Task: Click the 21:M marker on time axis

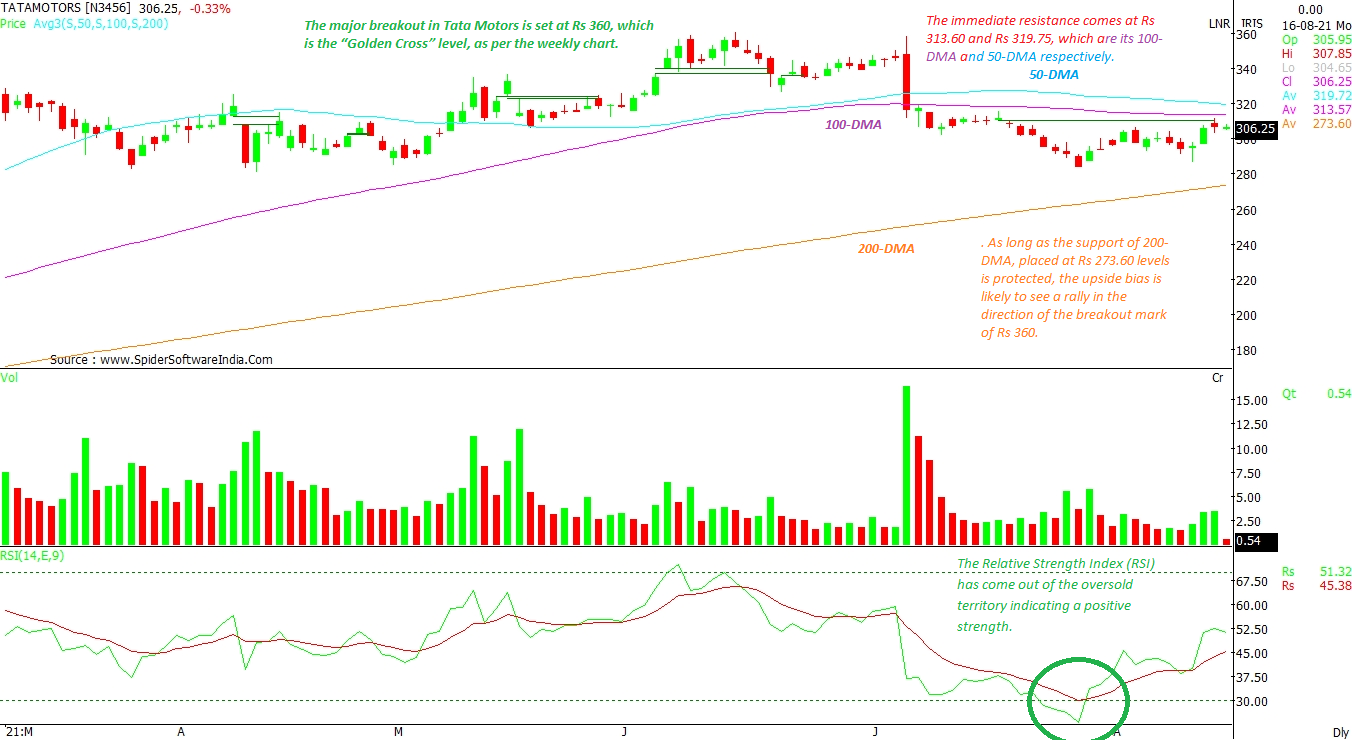Action: tap(18, 732)
